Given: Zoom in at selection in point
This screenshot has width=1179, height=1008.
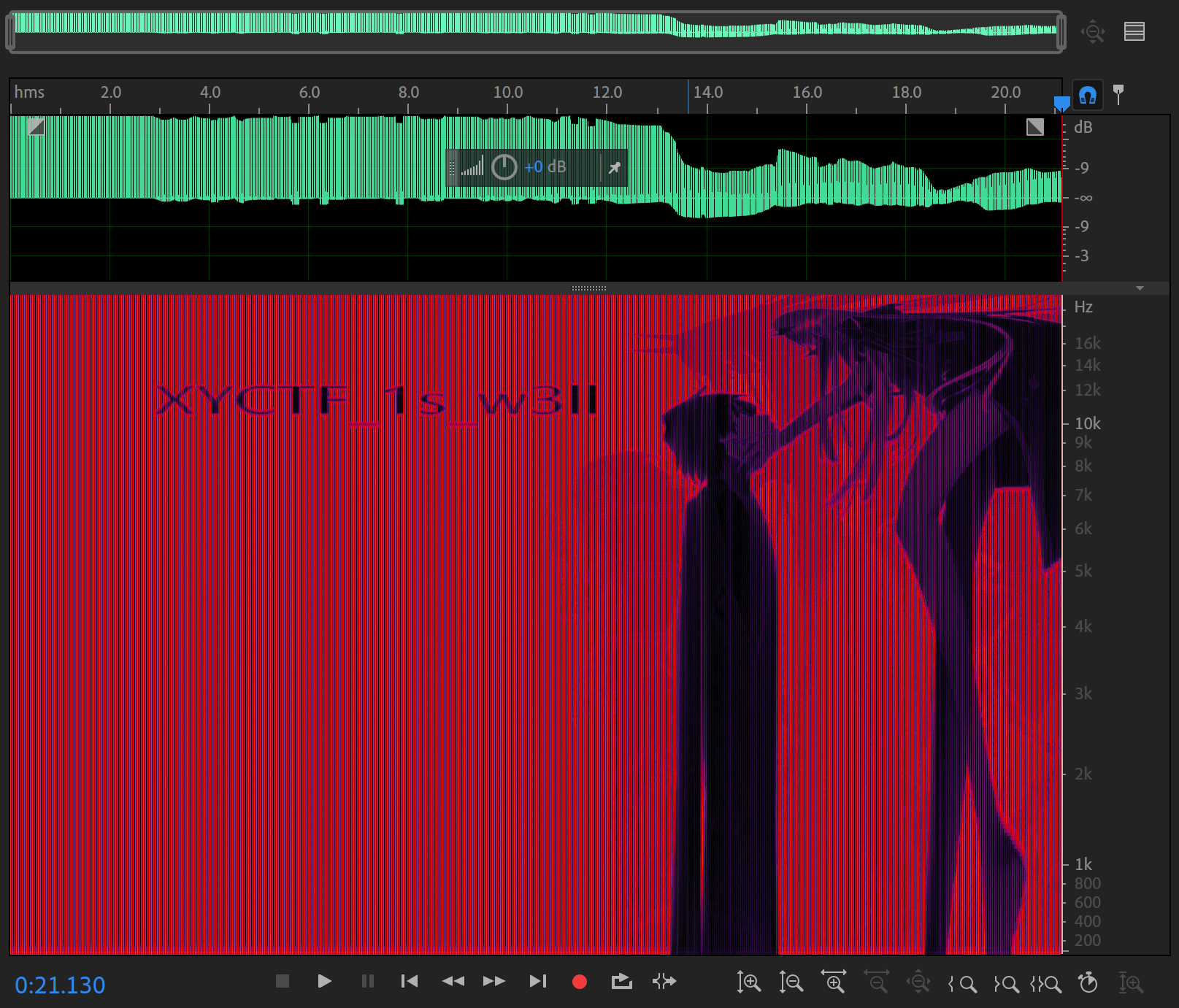Looking at the screenshot, I should pyautogui.click(x=962, y=984).
